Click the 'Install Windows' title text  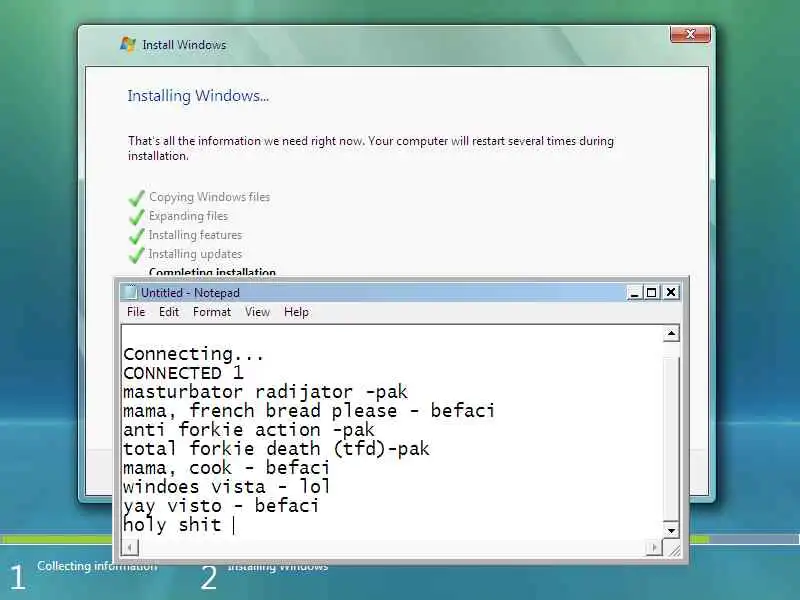184,45
